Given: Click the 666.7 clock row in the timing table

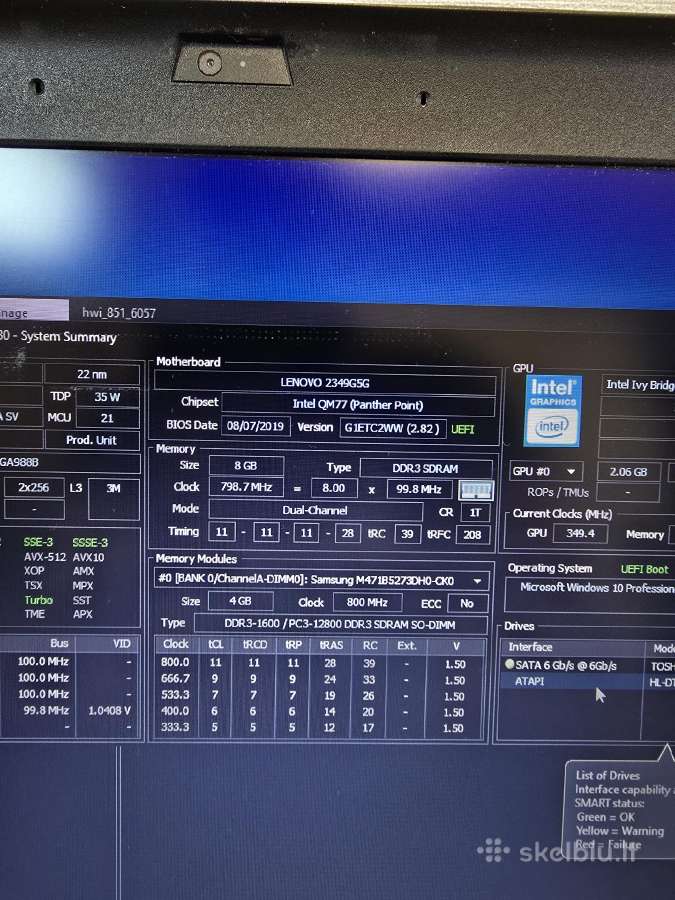Looking at the screenshot, I should (x=320, y=679).
